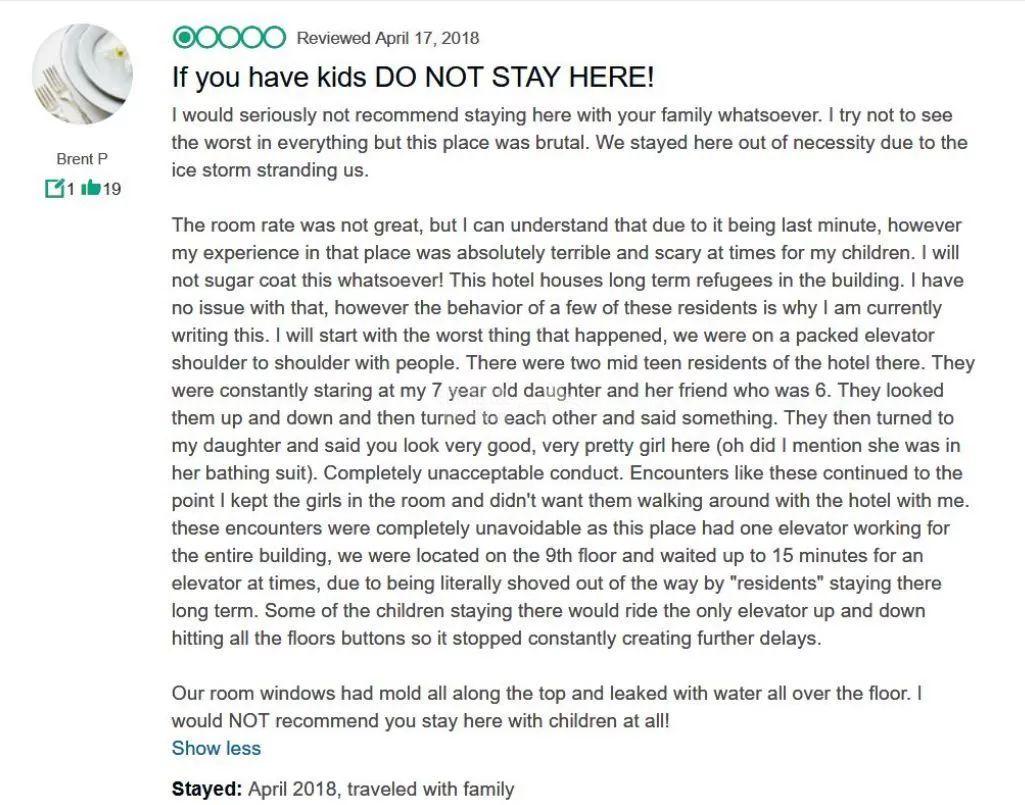Click the 'Reviewed April 17, 2018' date

click(388, 39)
